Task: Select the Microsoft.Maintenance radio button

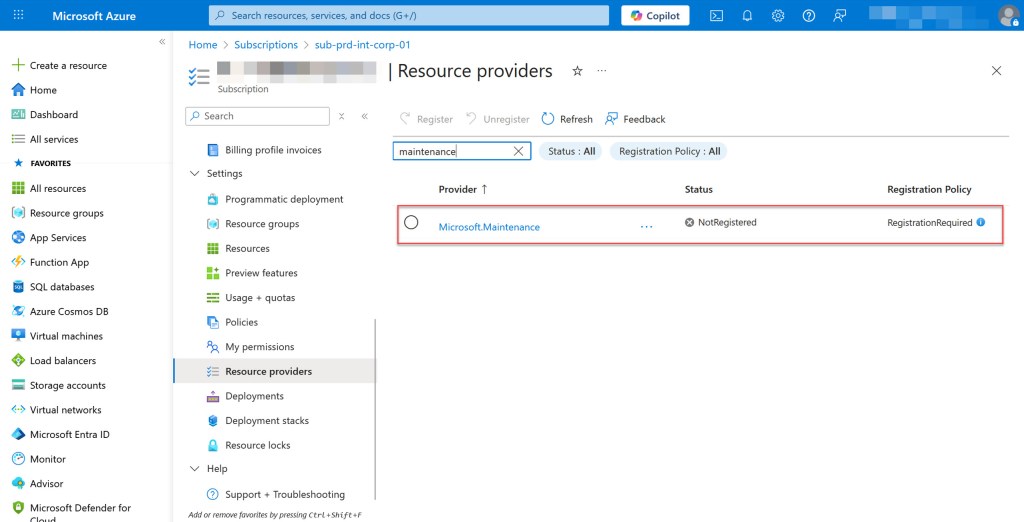Action: pyautogui.click(x=411, y=222)
